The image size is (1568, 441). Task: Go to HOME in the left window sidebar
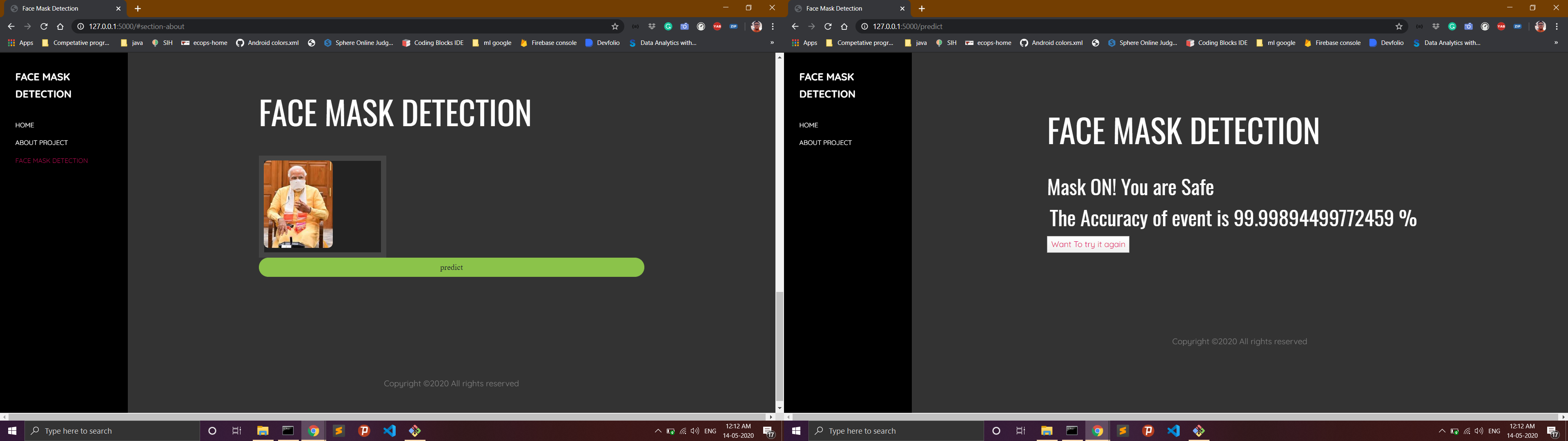tap(24, 125)
